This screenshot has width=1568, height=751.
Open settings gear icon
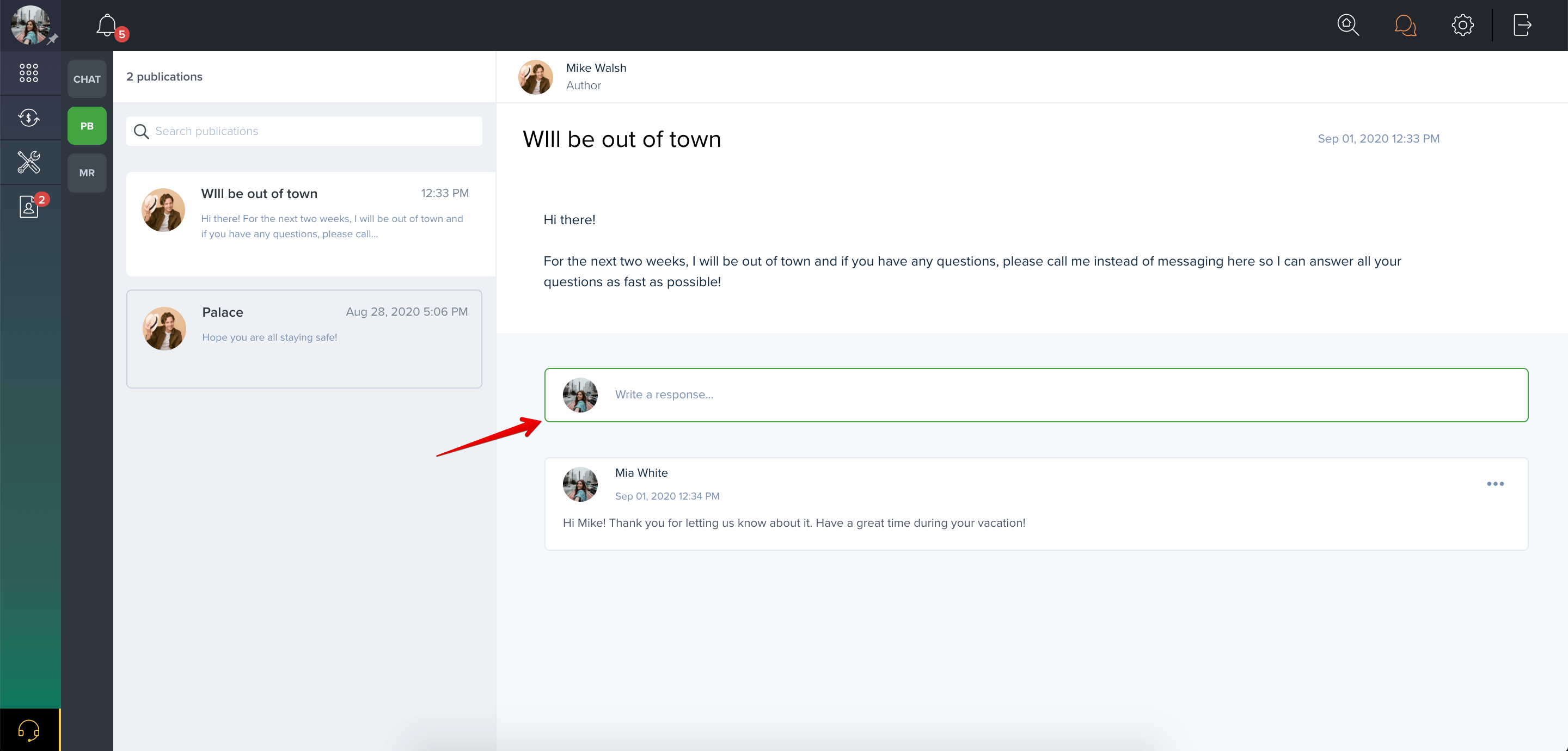coord(1462,25)
